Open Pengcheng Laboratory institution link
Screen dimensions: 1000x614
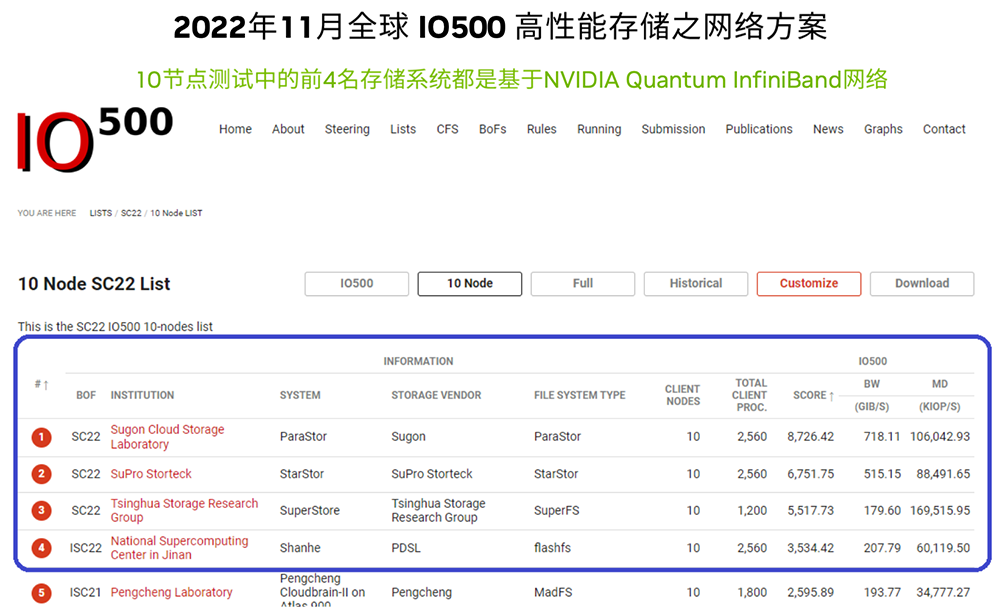(x=172, y=592)
